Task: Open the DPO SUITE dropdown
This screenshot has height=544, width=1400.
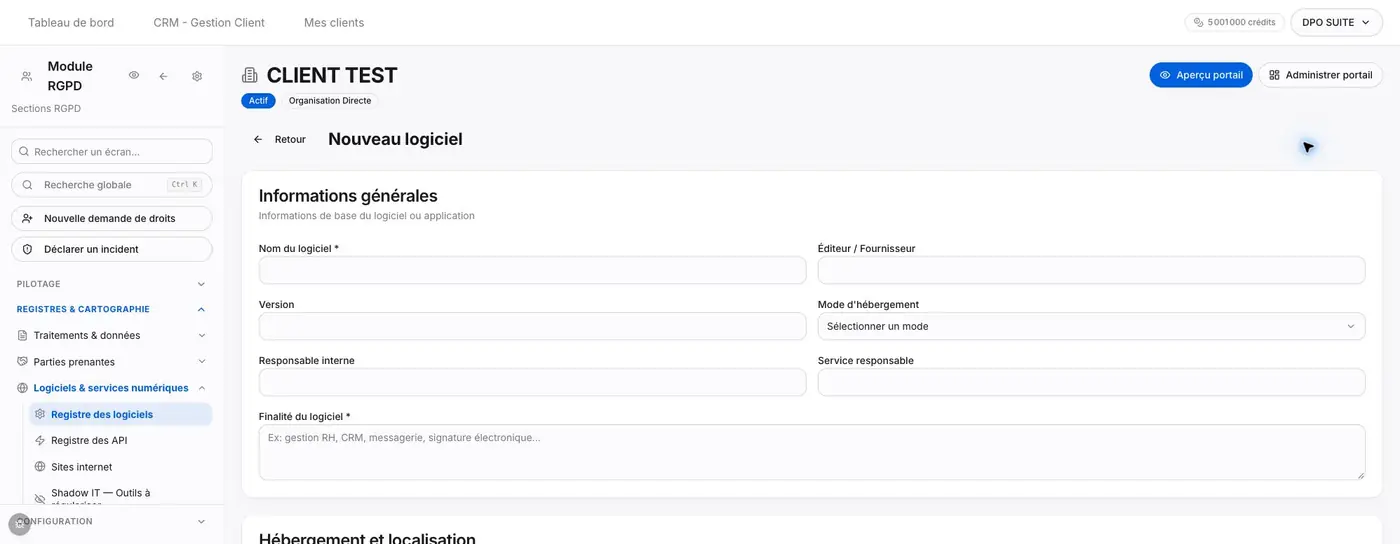Action: pos(1336,22)
